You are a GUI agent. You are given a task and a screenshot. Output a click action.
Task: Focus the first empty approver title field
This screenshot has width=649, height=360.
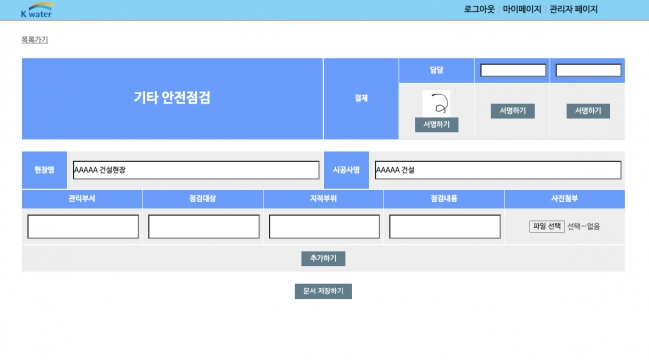[x=513, y=70]
